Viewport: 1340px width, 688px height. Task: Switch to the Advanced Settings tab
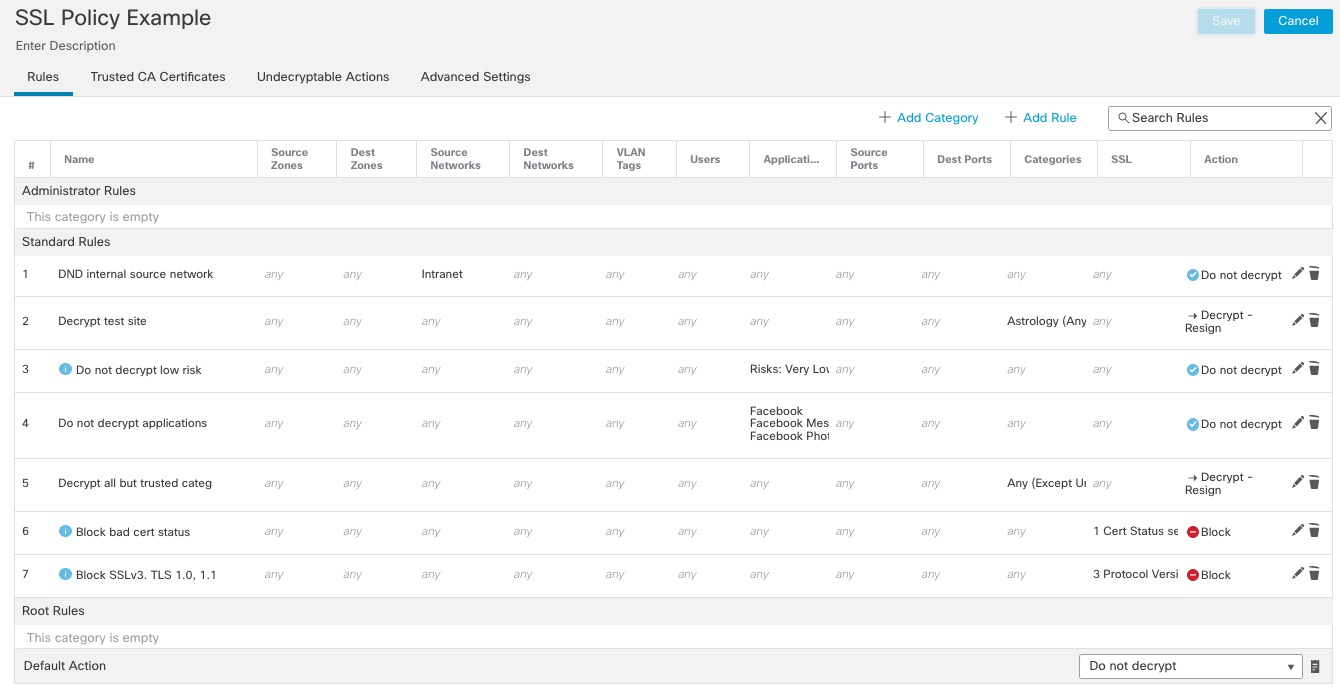coord(475,76)
